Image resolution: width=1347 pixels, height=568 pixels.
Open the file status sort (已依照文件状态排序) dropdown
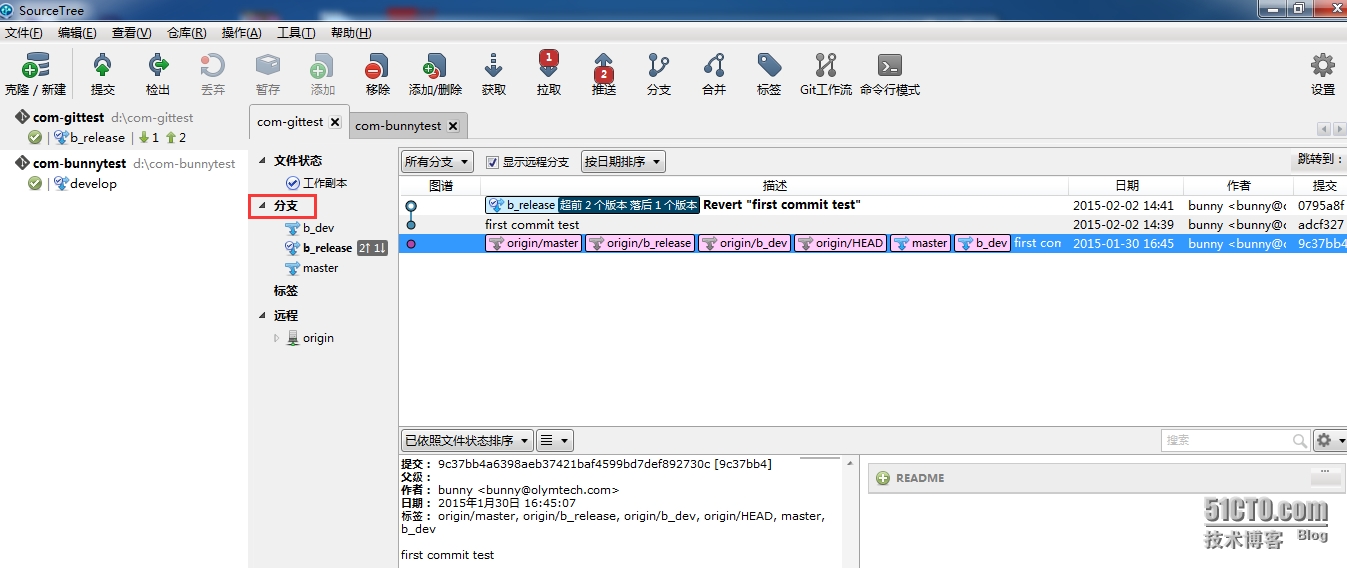(x=467, y=440)
